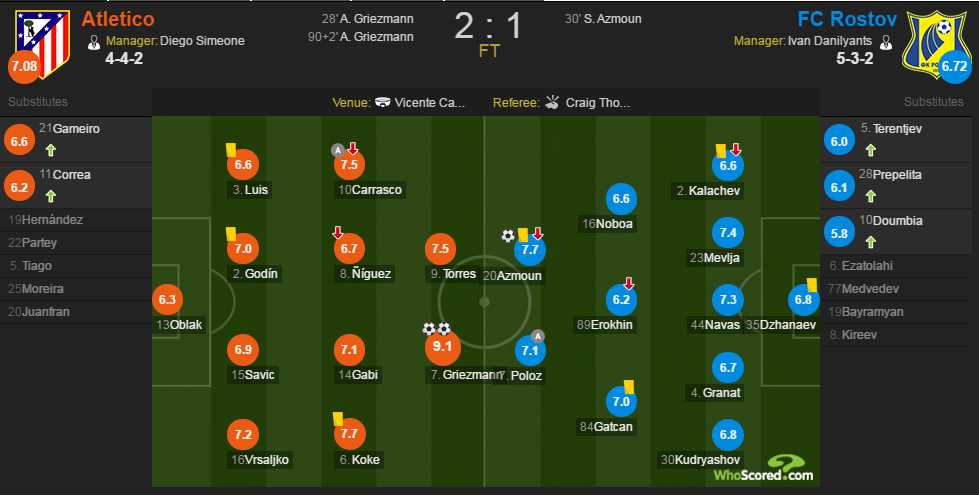
Task: Click Doumbia's 5.8 substitute rating
Action: (840, 234)
